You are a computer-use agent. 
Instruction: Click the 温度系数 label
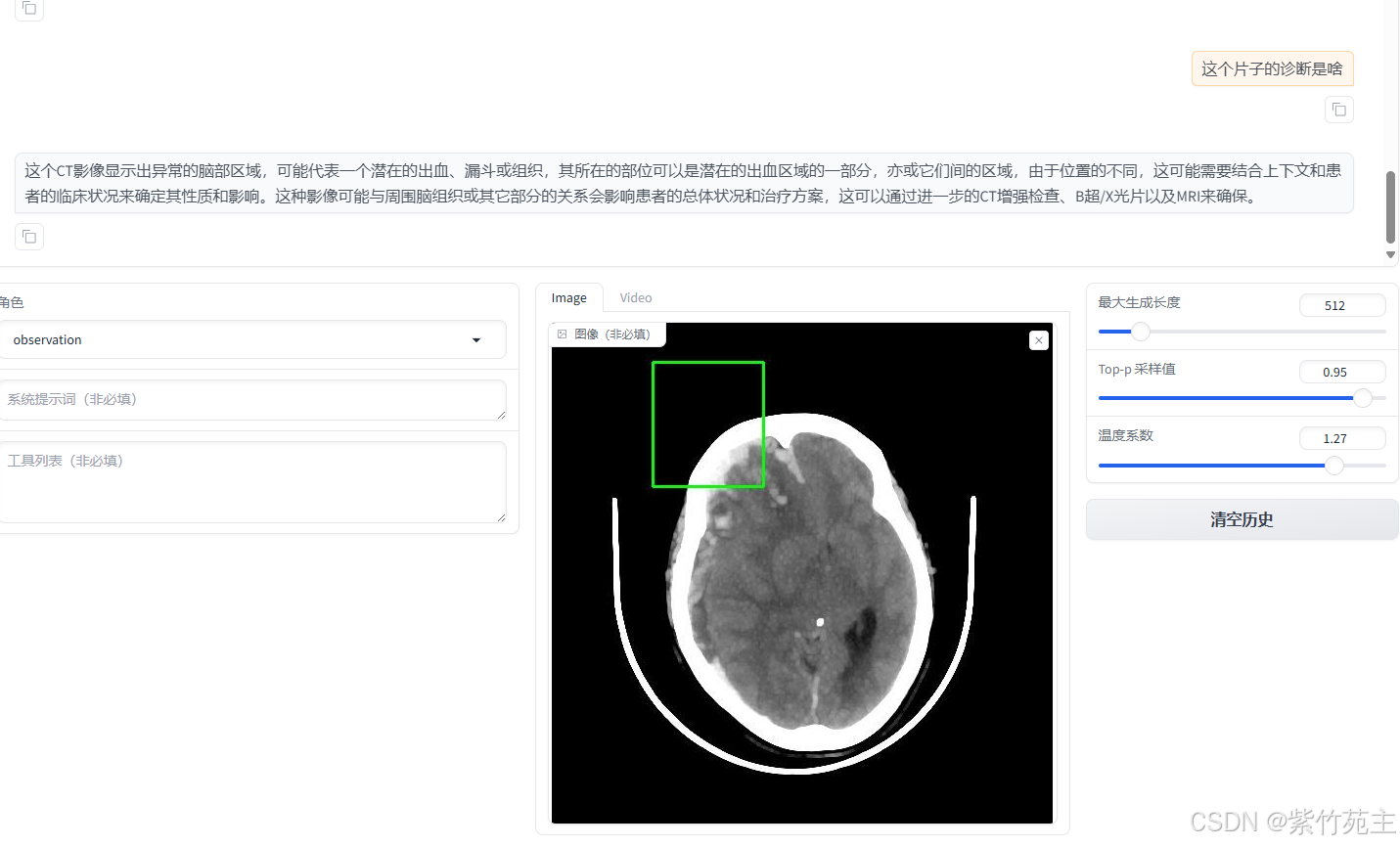point(1125,435)
